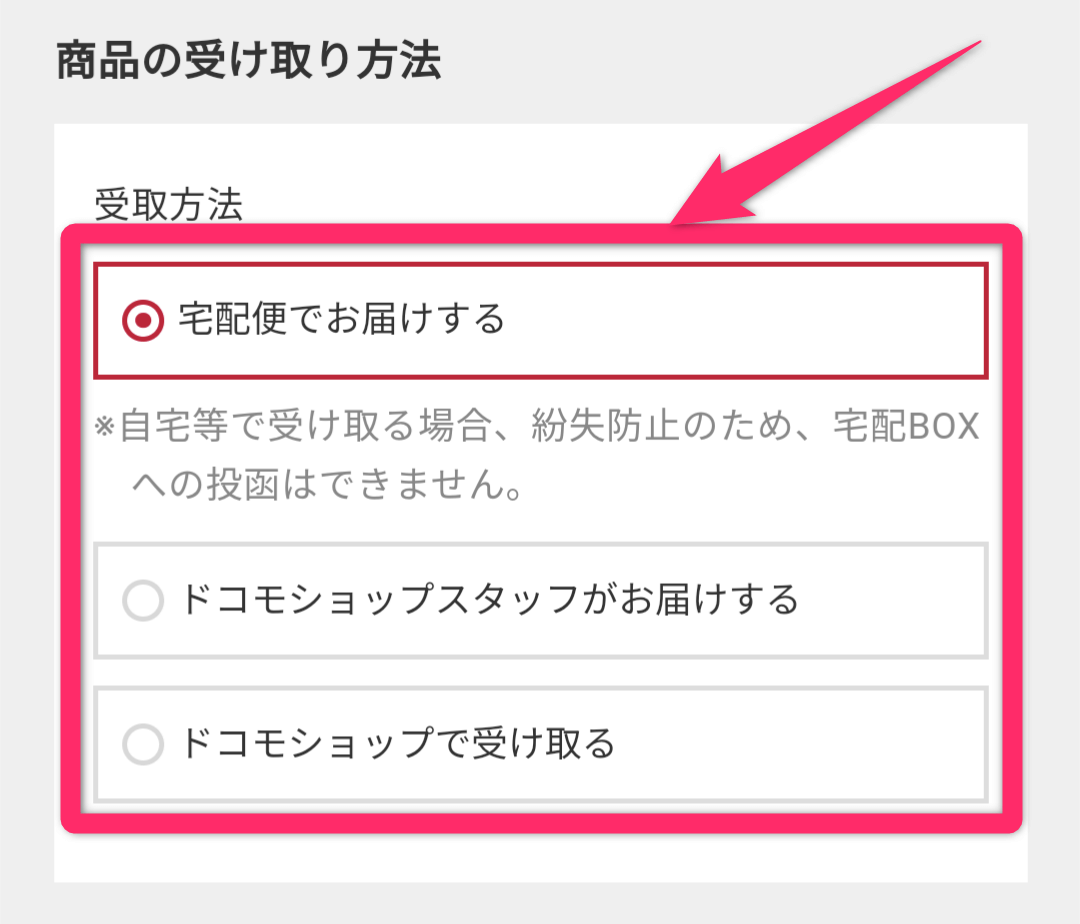Screen dimensions: 1080x924
Task: Click the red-bordered selected delivery option box
Action: [x=540, y=320]
